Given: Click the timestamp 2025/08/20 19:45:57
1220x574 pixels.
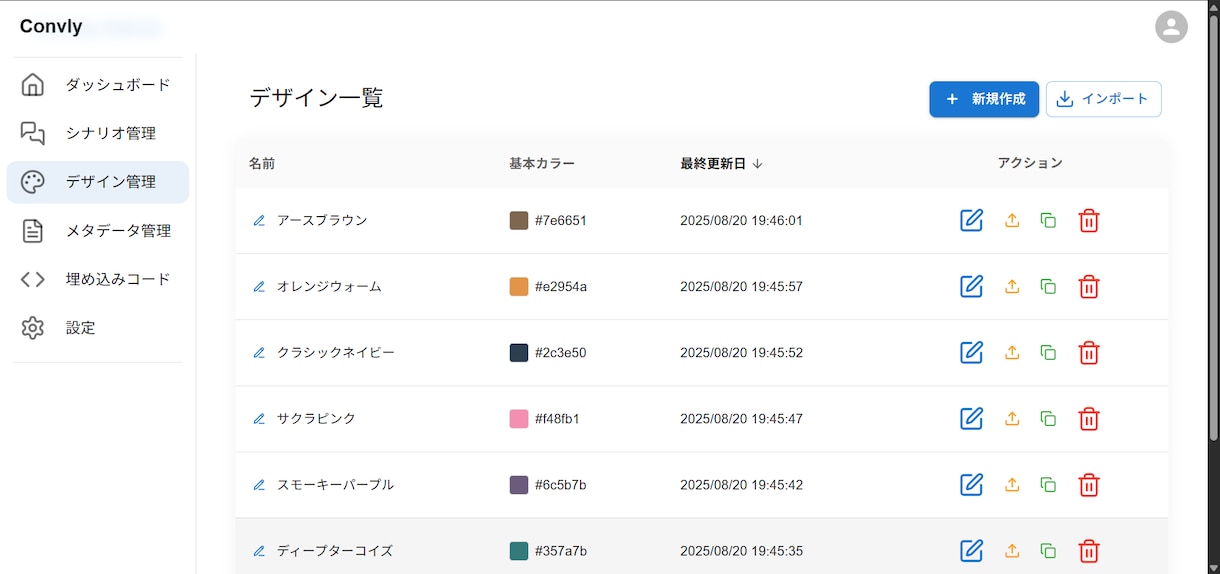Looking at the screenshot, I should [x=741, y=286].
